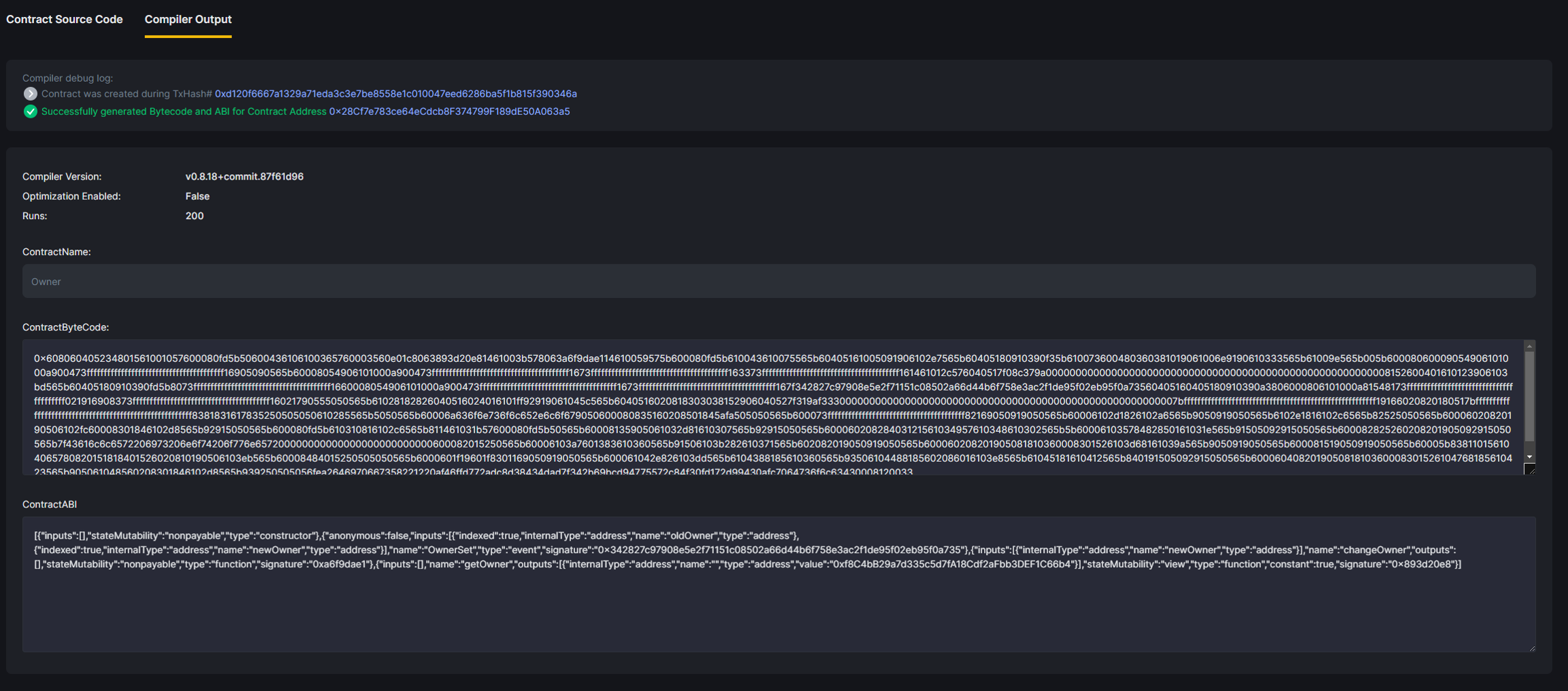Screen dimensions: 1568x691
Task: Click inside the ContractByteCode text area
Action: pos(772,408)
